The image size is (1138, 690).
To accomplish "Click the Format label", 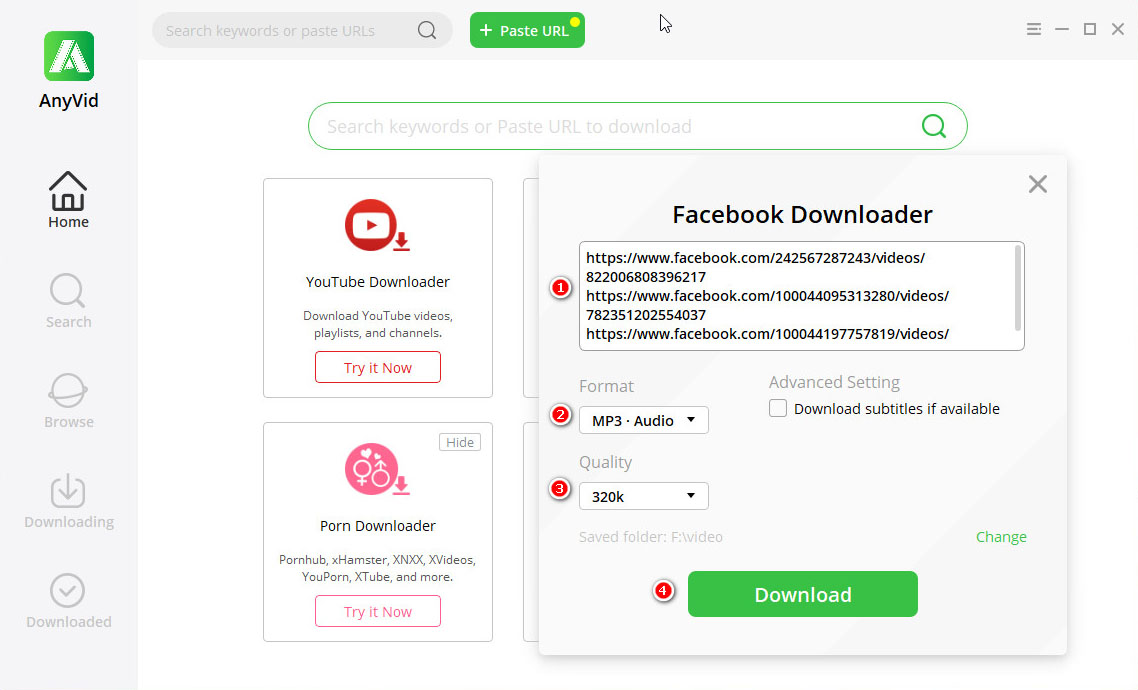I will (606, 386).
